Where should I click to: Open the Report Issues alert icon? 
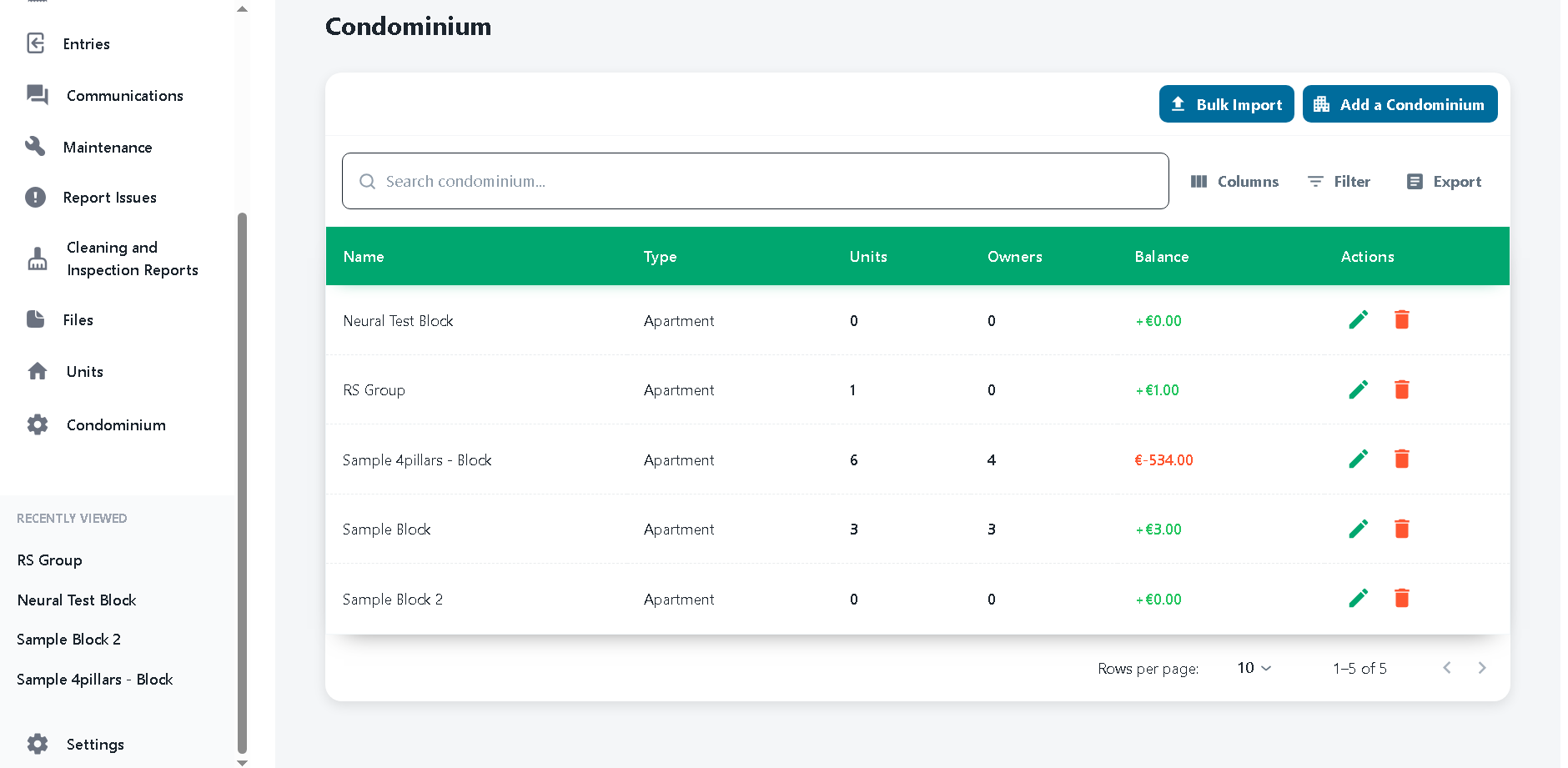coord(35,197)
